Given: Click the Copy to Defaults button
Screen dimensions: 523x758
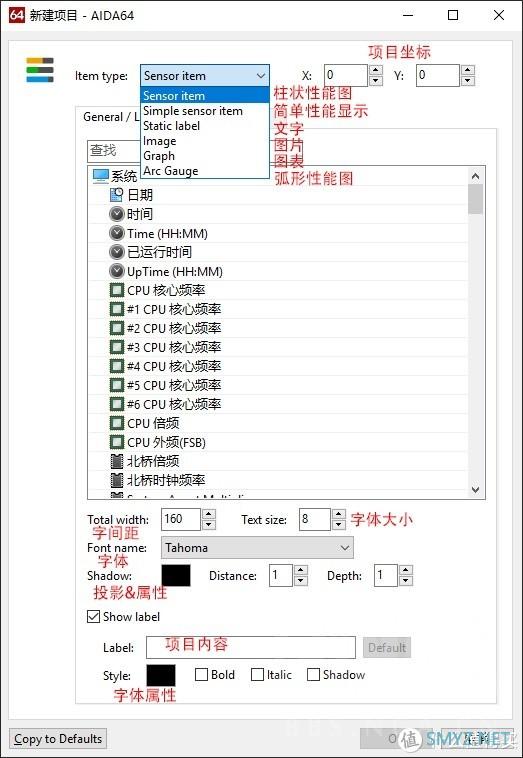Looking at the screenshot, I should click(58, 739).
